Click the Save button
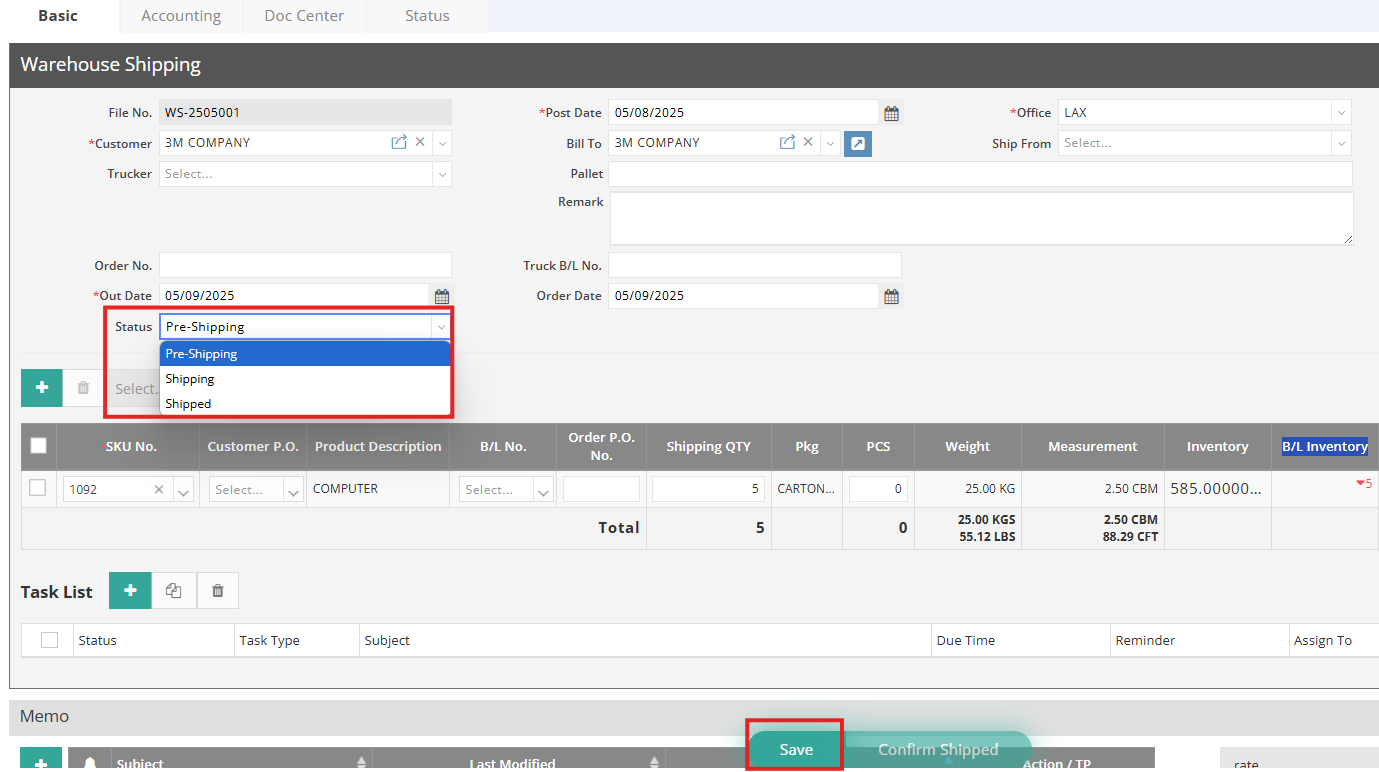This screenshot has width=1379, height=772. point(796,749)
